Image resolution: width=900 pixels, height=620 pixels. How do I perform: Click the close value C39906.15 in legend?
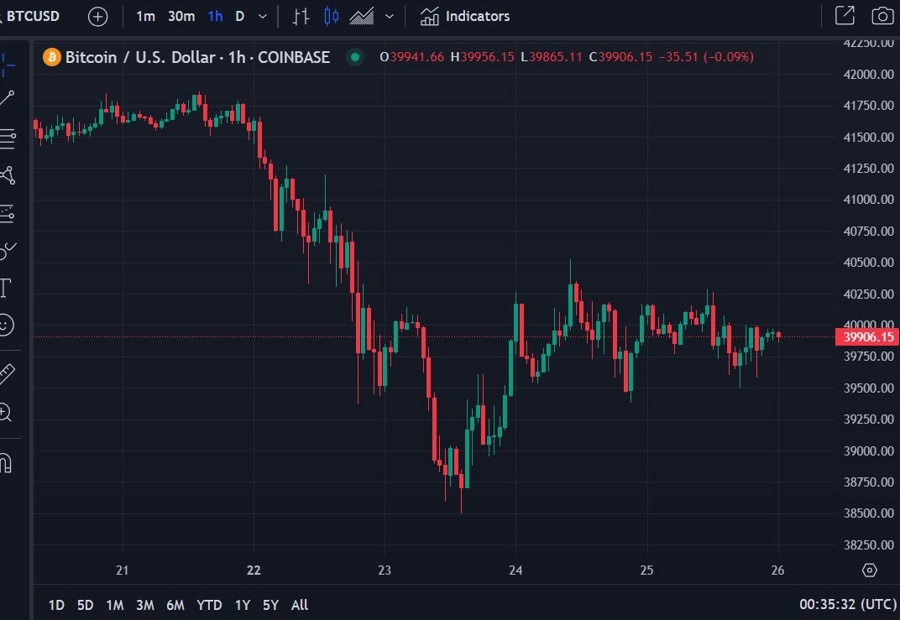coord(620,57)
